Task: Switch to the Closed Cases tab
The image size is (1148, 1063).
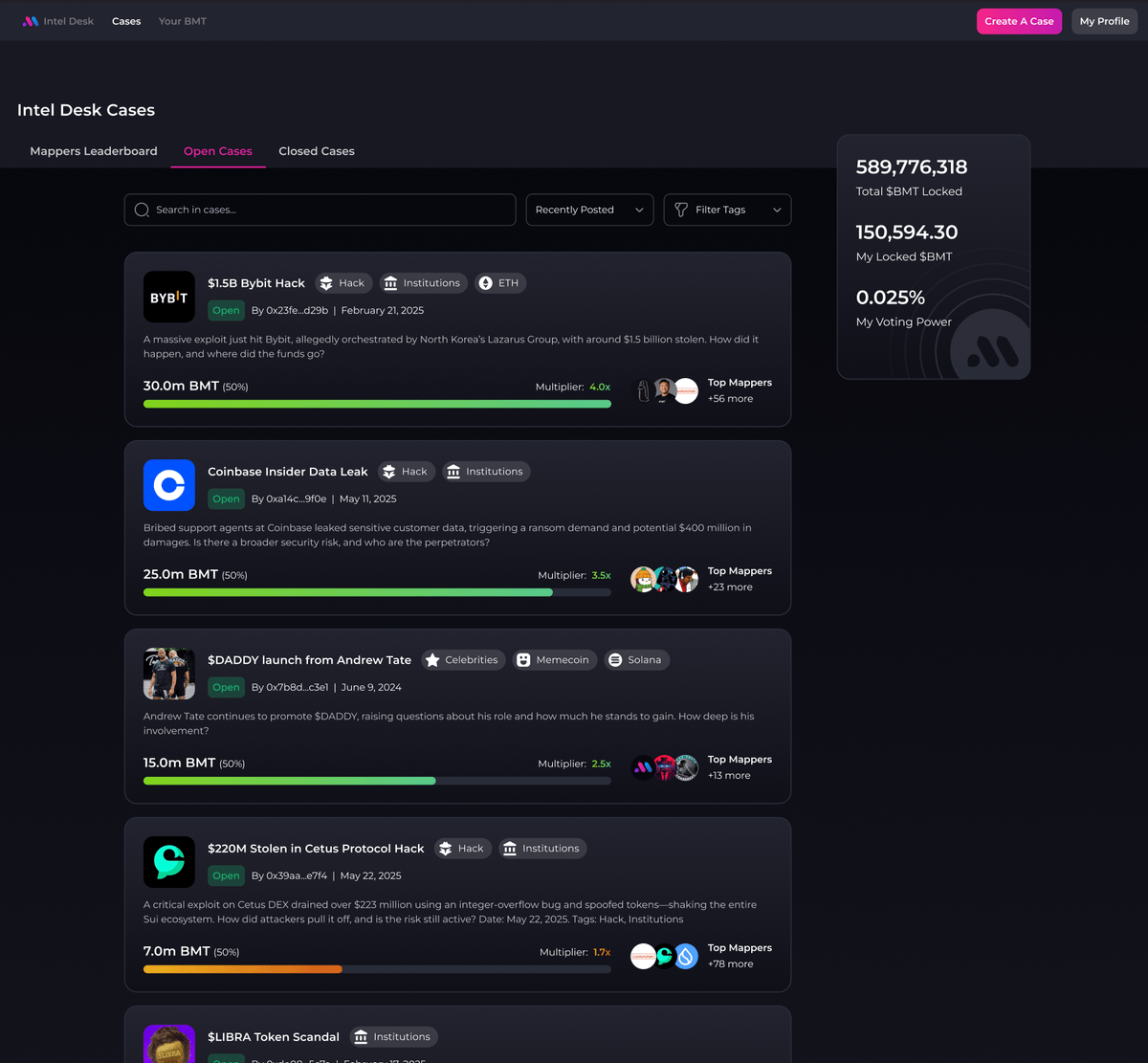Action: [x=317, y=151]
